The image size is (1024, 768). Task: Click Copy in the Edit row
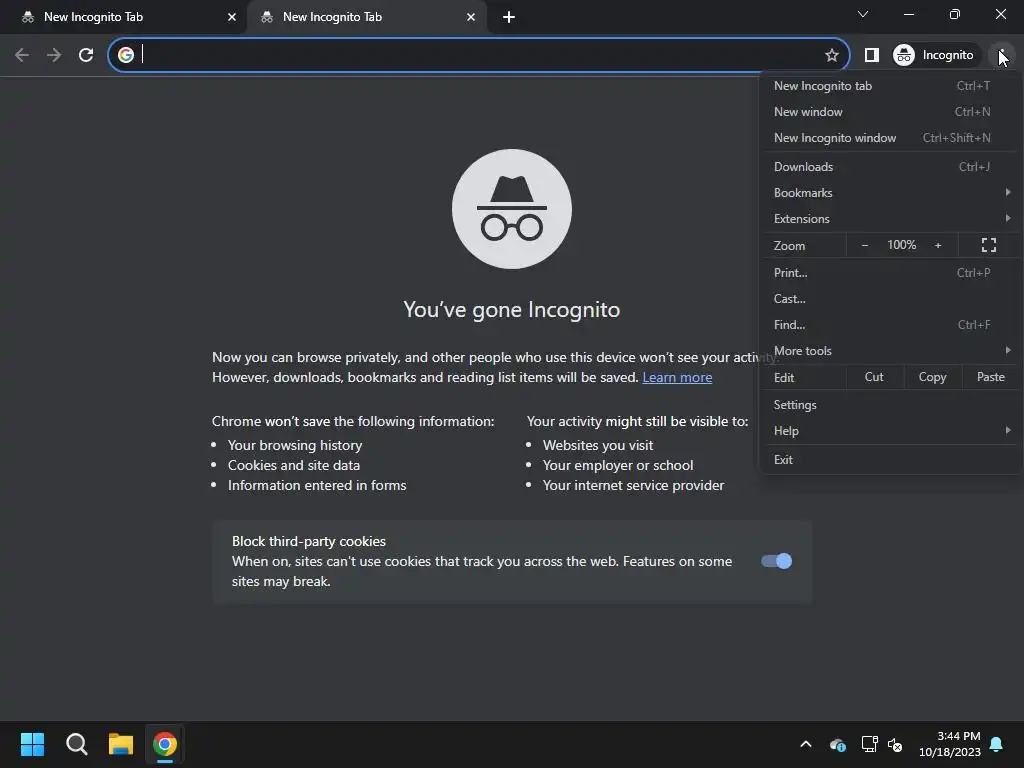(932, 377)
